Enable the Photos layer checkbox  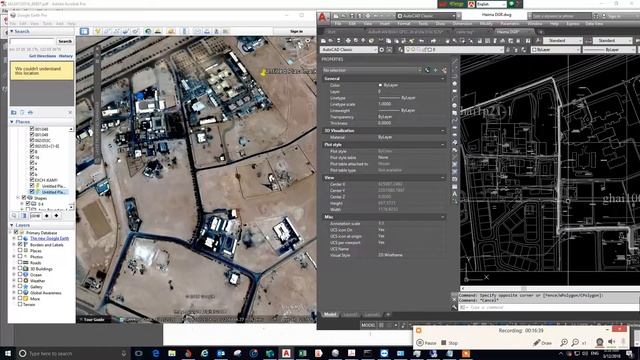pos(20,257)
